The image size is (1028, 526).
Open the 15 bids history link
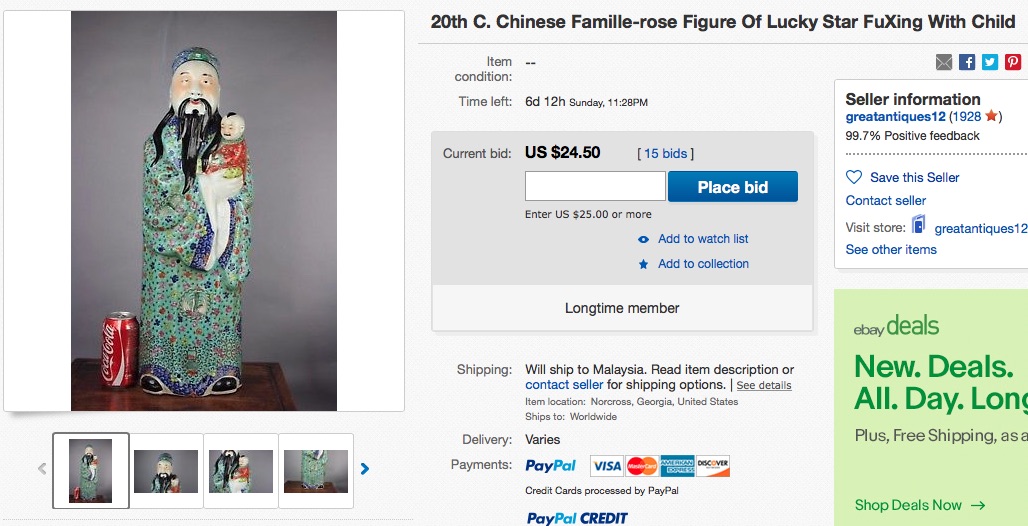tap(665, 153)
